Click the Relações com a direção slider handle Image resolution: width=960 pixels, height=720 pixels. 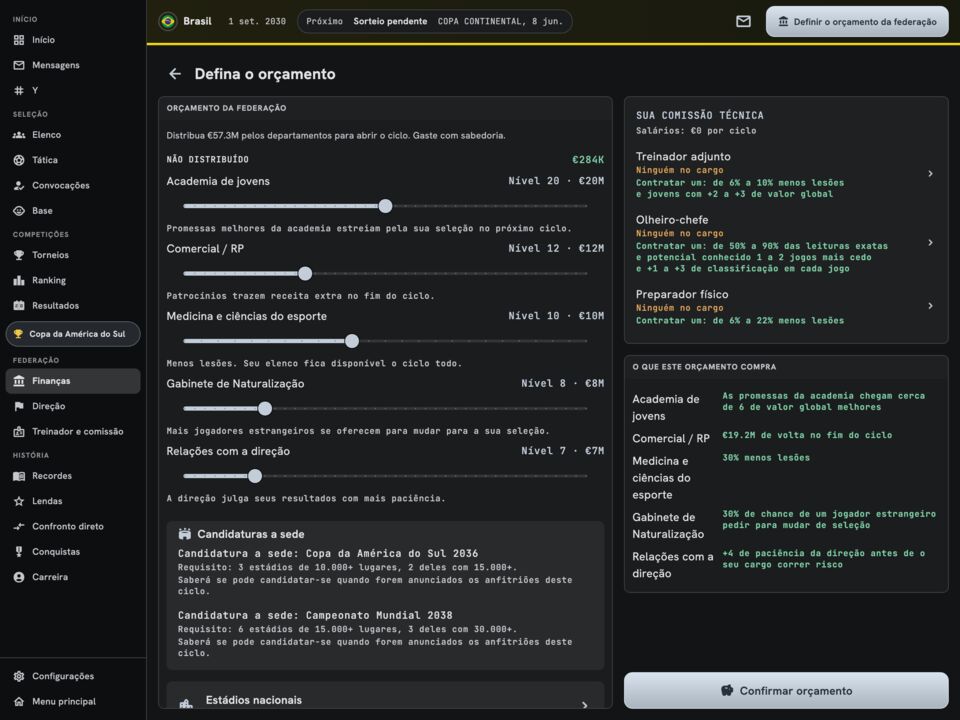[255, 476]
